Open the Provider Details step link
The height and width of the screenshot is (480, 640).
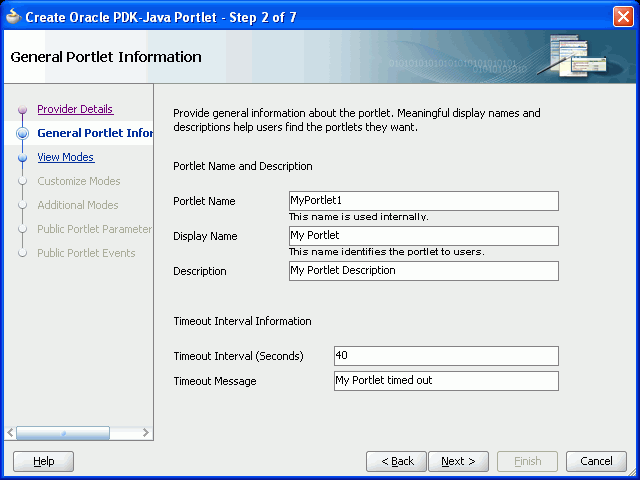(75, 109)
